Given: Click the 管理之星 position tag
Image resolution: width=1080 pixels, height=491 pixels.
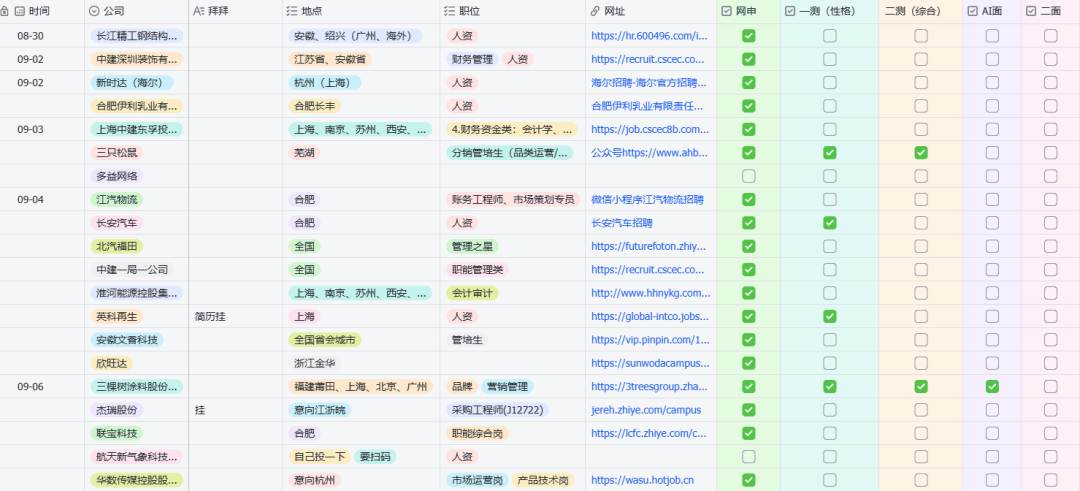Looking at the screenshot, I should tap(472, 247).
